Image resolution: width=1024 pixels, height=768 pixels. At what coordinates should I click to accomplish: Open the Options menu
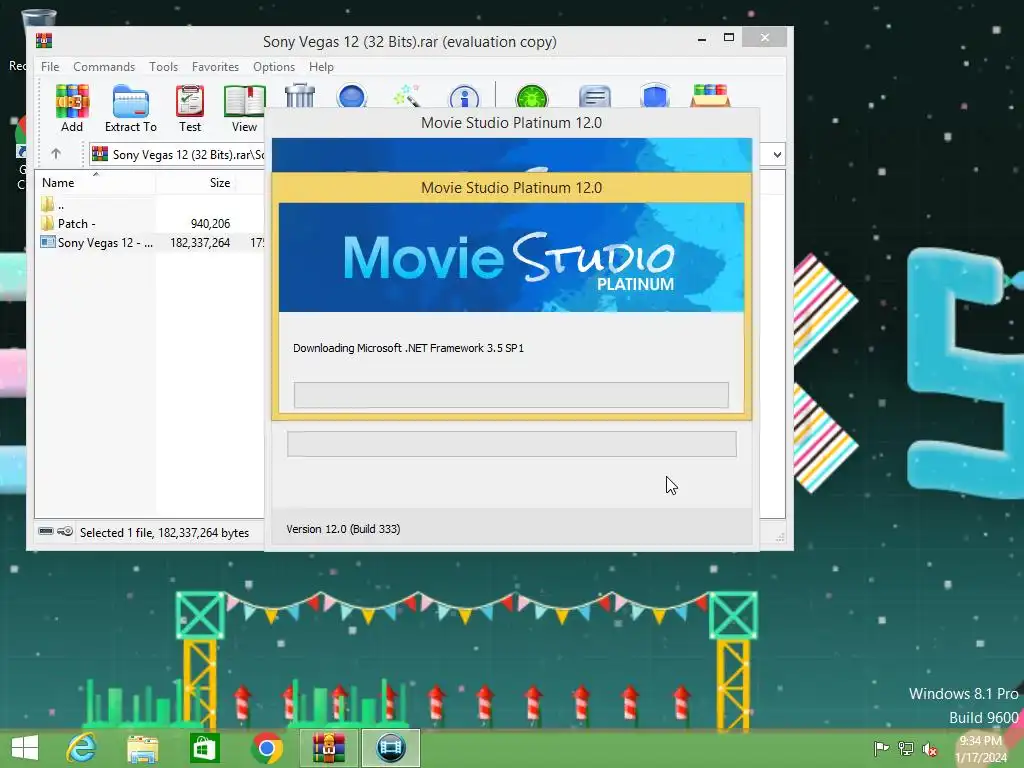274,67
